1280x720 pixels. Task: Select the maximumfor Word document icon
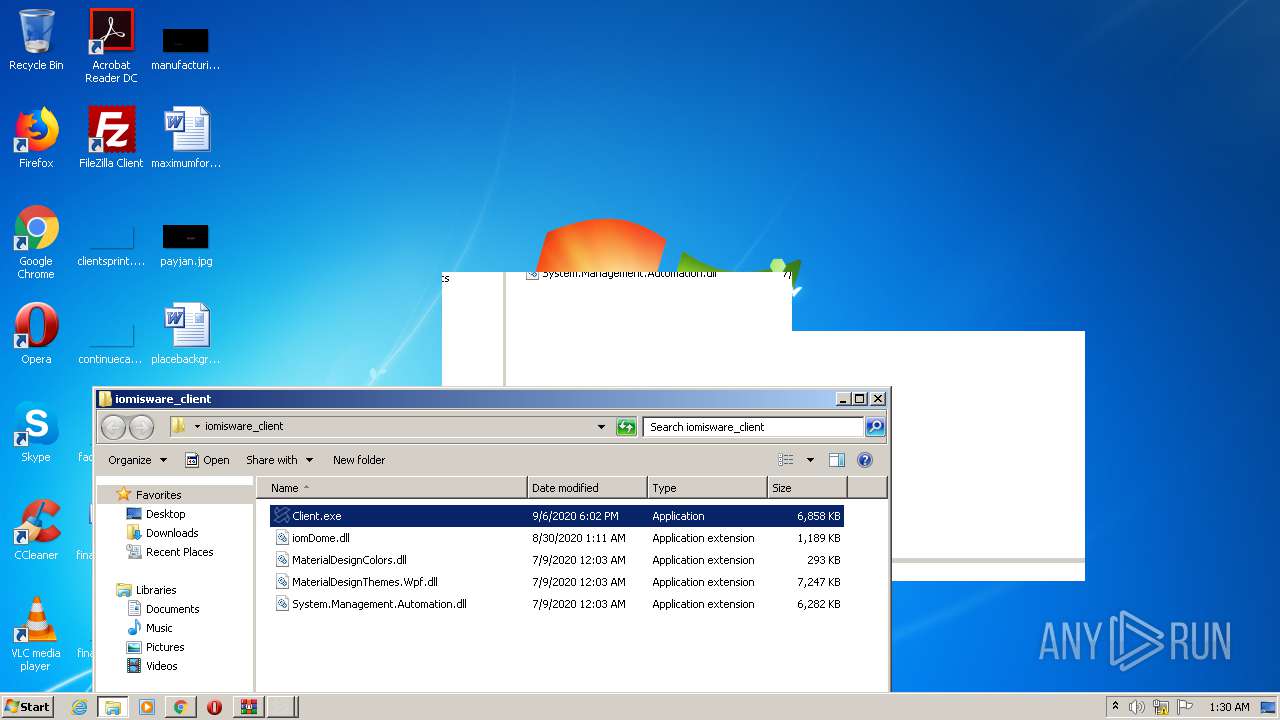[x=186, y=138]
